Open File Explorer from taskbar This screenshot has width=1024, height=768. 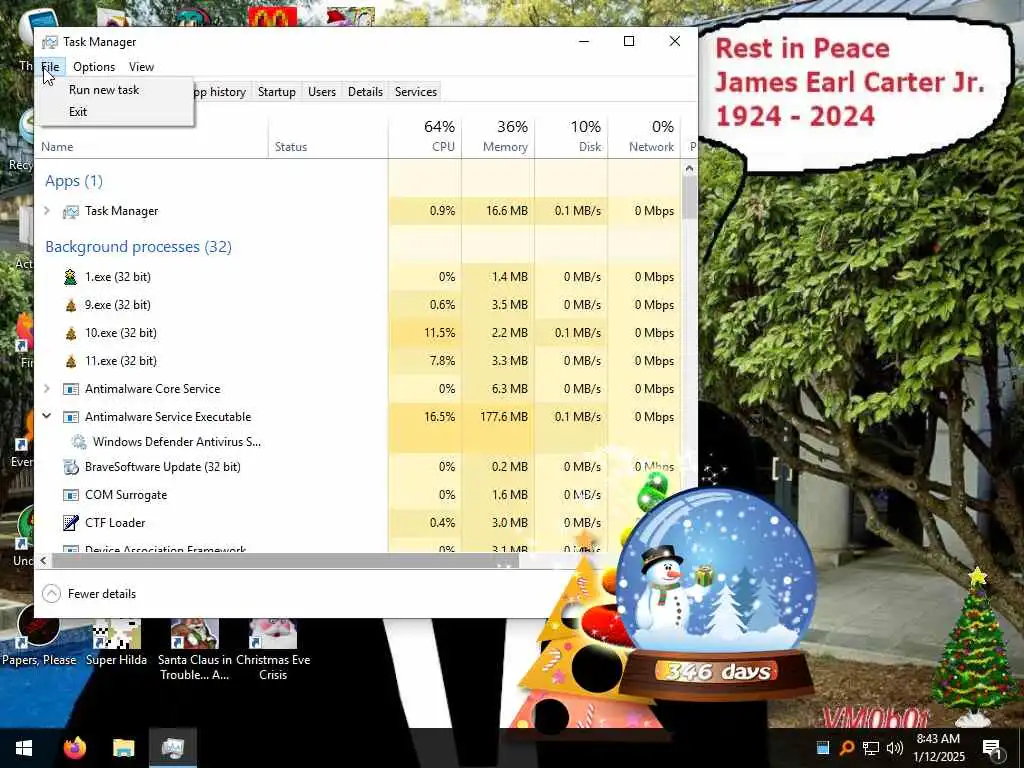123,748
